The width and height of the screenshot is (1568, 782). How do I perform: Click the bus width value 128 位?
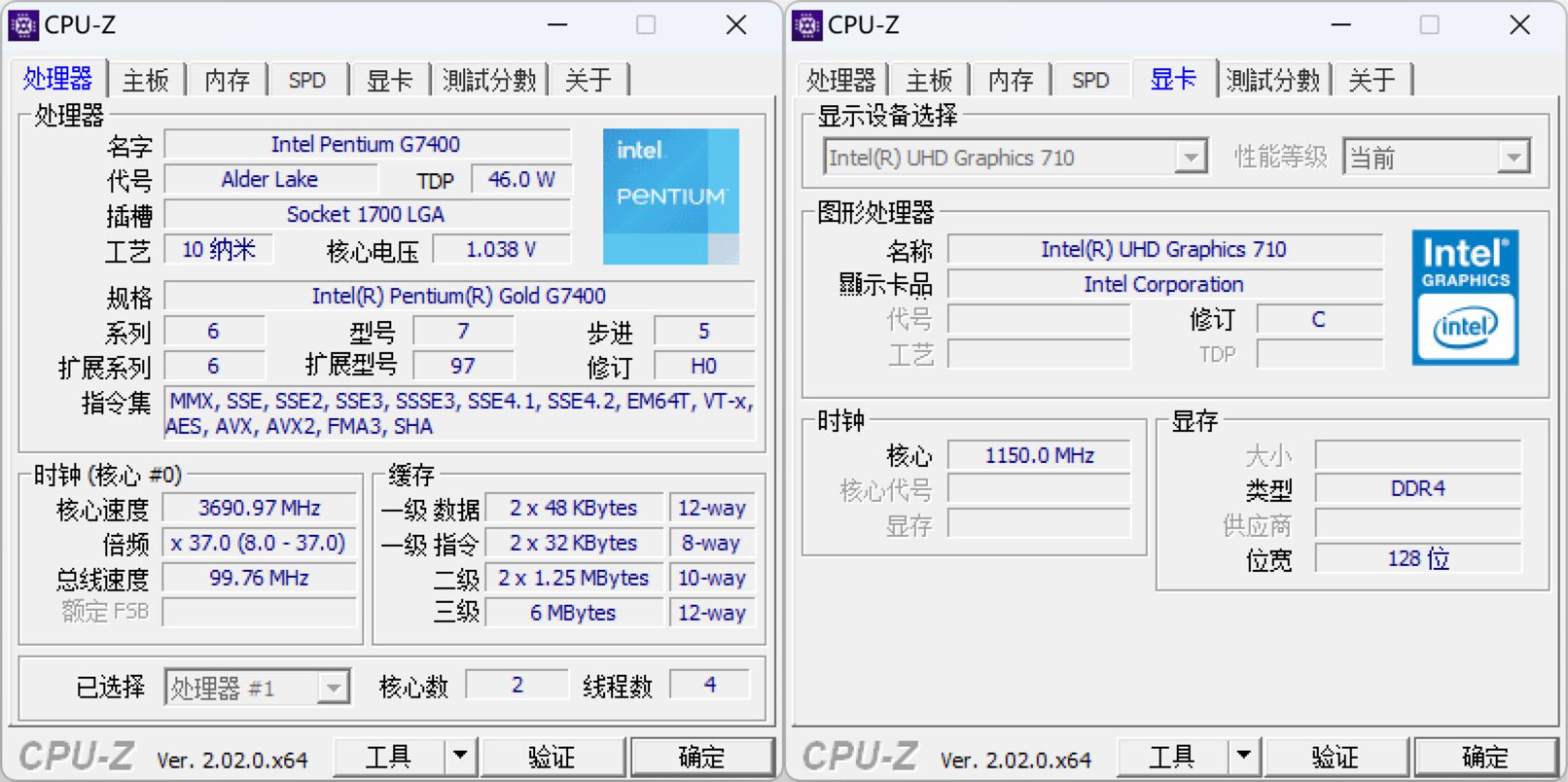coord(1418,558)
